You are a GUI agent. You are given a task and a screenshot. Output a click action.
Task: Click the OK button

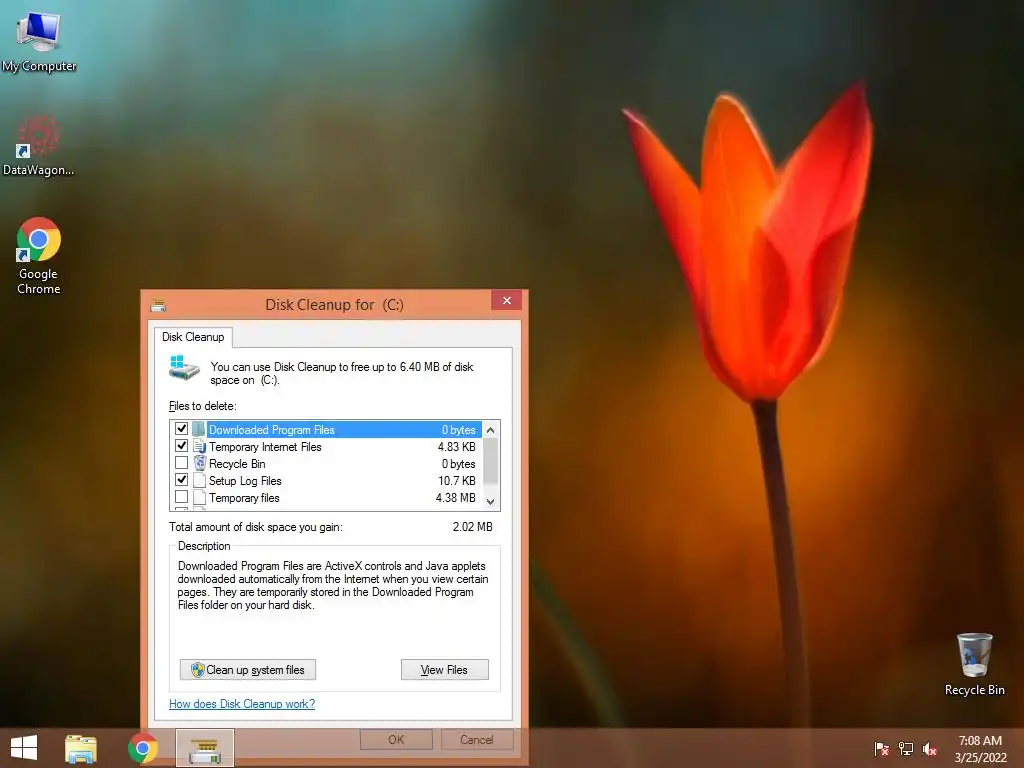pos(396,739)
